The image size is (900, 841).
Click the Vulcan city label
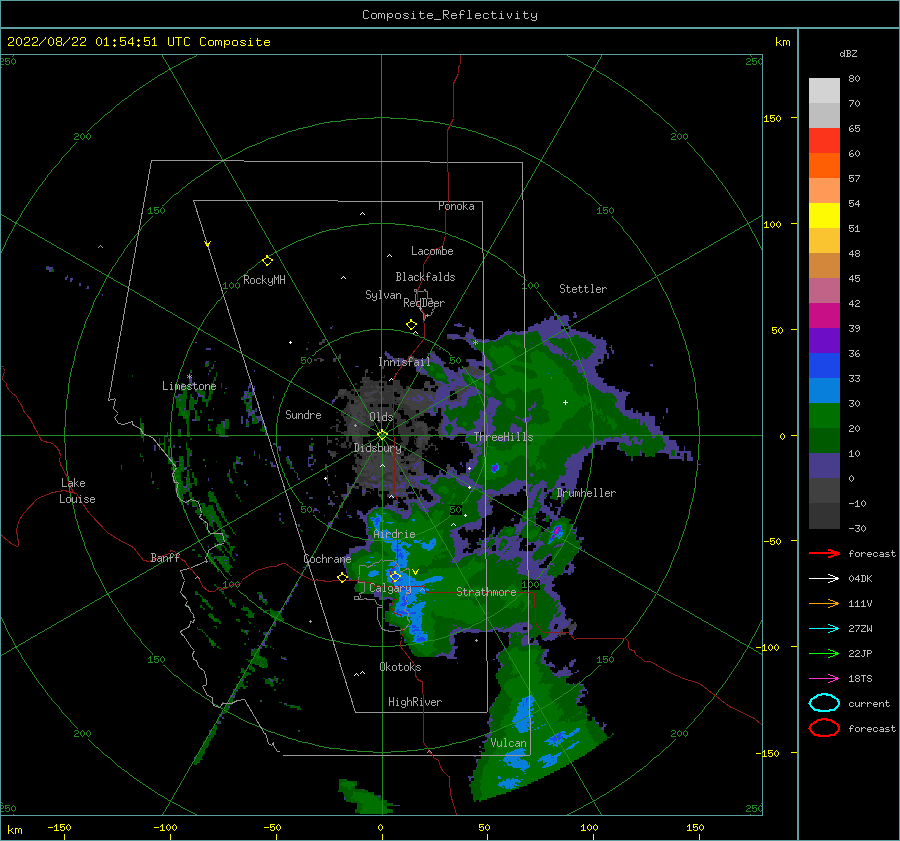point(509,743)
